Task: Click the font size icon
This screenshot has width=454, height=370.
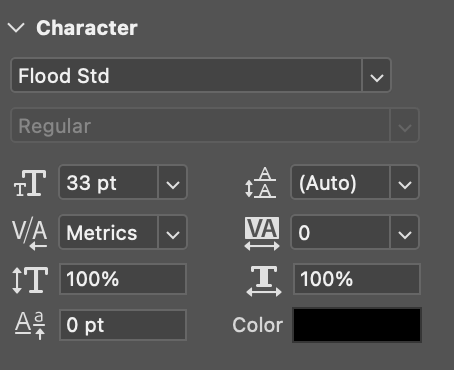Action: (30, 183)
